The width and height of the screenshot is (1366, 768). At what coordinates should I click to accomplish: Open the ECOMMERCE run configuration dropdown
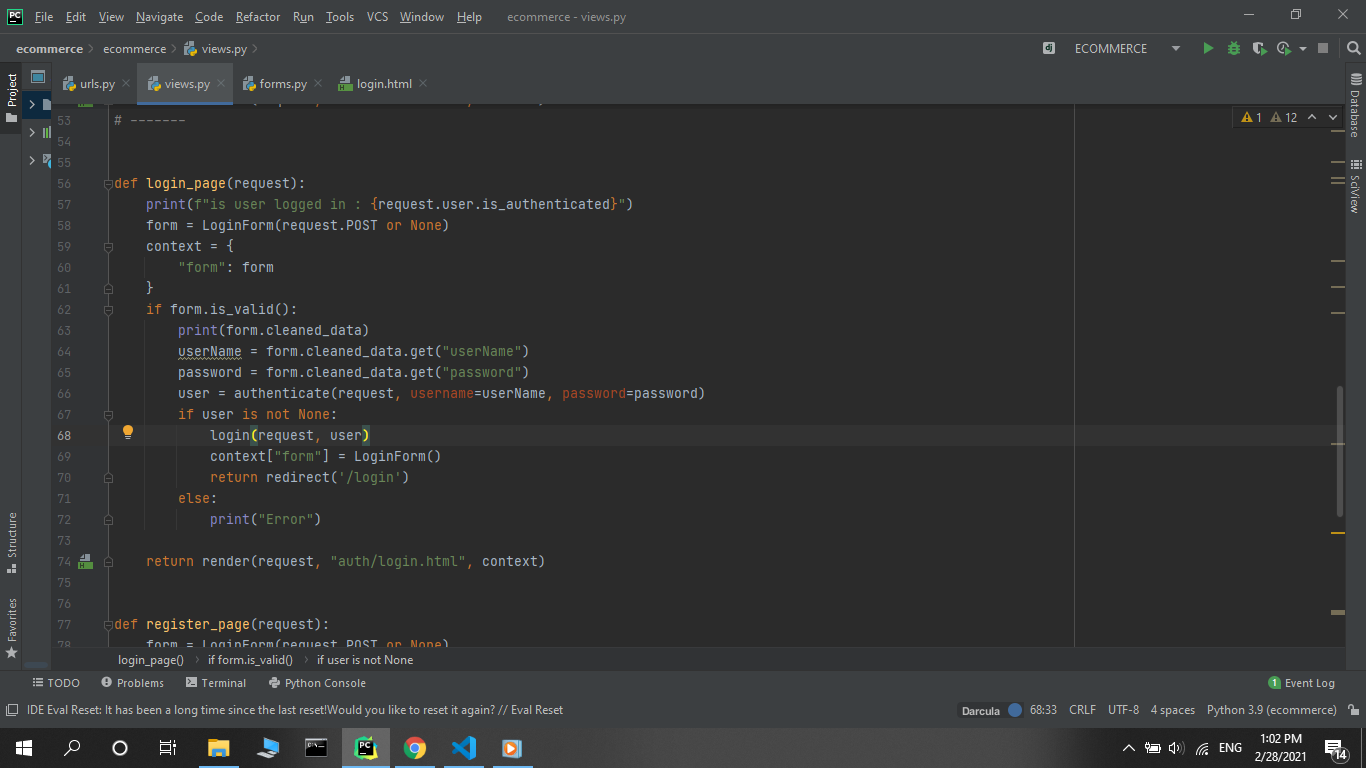click(1175, 48)
